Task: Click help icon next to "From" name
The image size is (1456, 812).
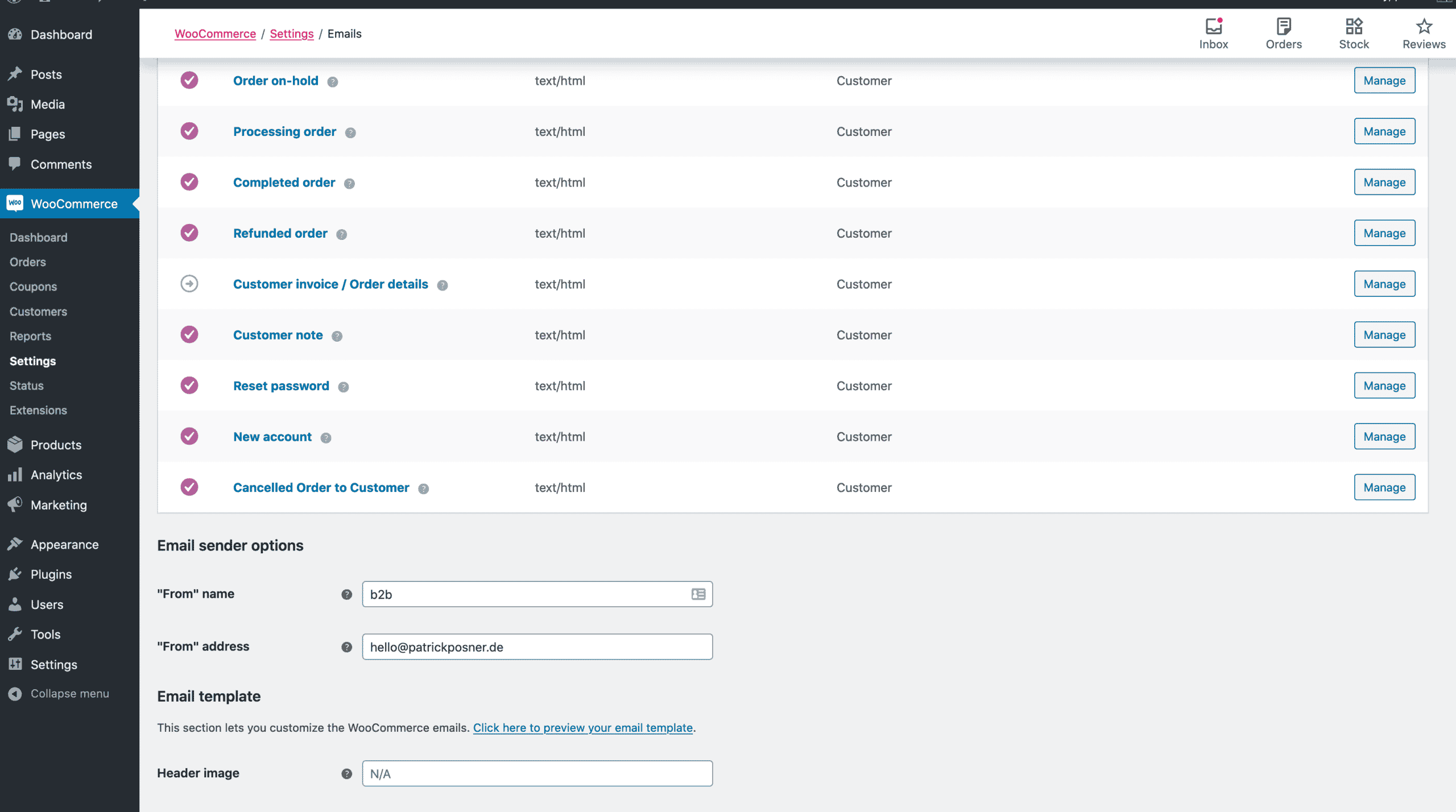Action: (346, 594)
